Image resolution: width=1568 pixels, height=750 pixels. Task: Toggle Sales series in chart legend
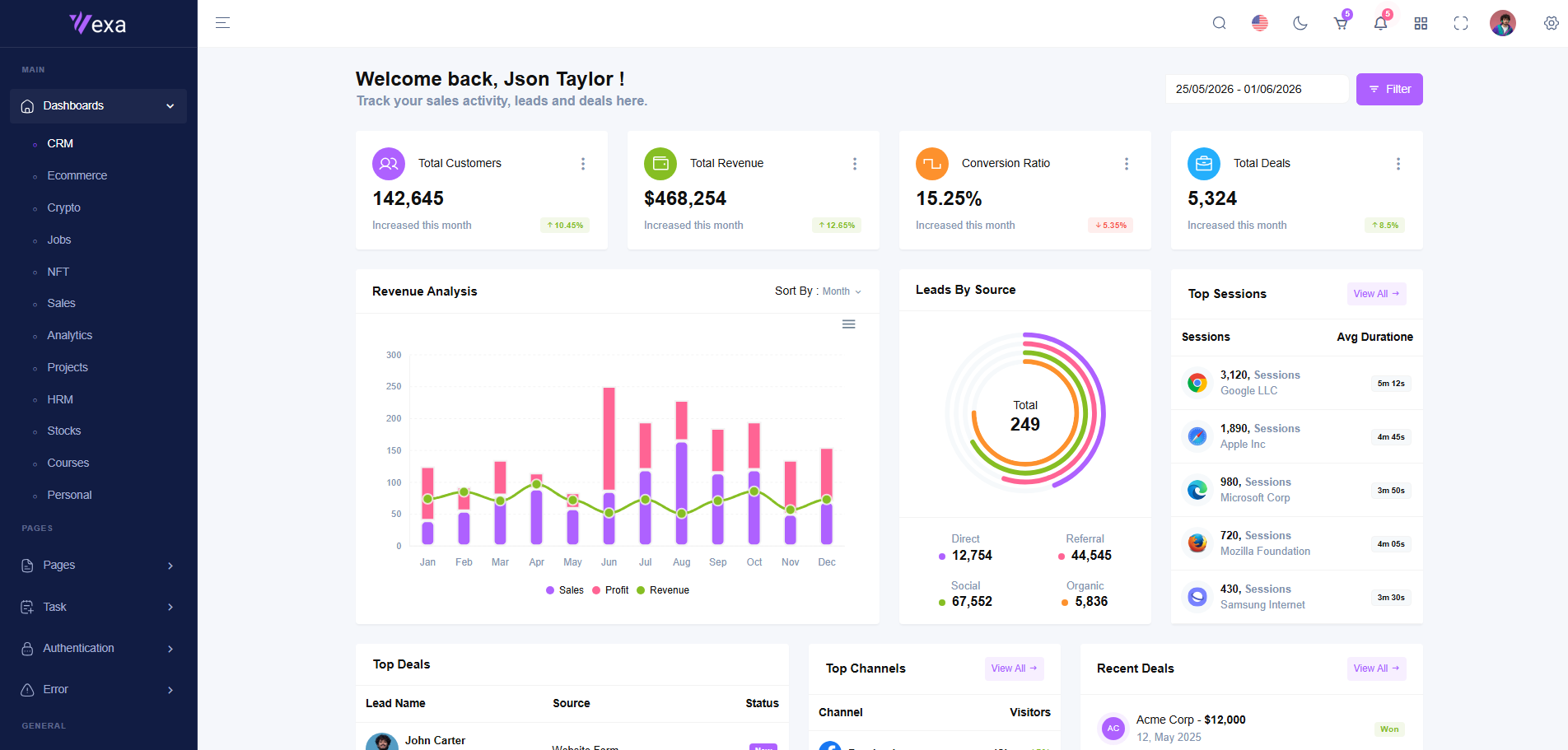[x=565, y=590]
